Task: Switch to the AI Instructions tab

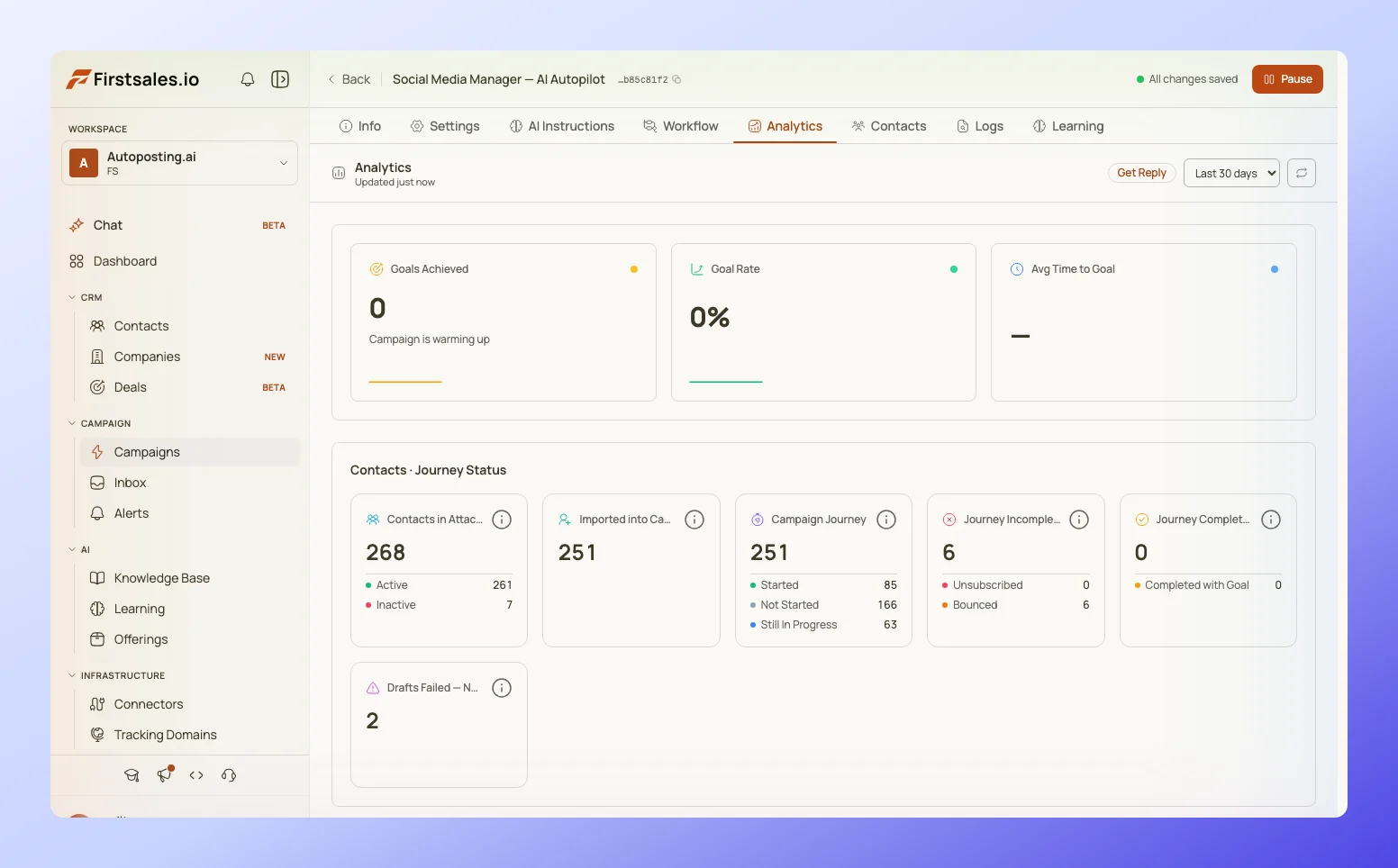Action: [x=562, y=126]
